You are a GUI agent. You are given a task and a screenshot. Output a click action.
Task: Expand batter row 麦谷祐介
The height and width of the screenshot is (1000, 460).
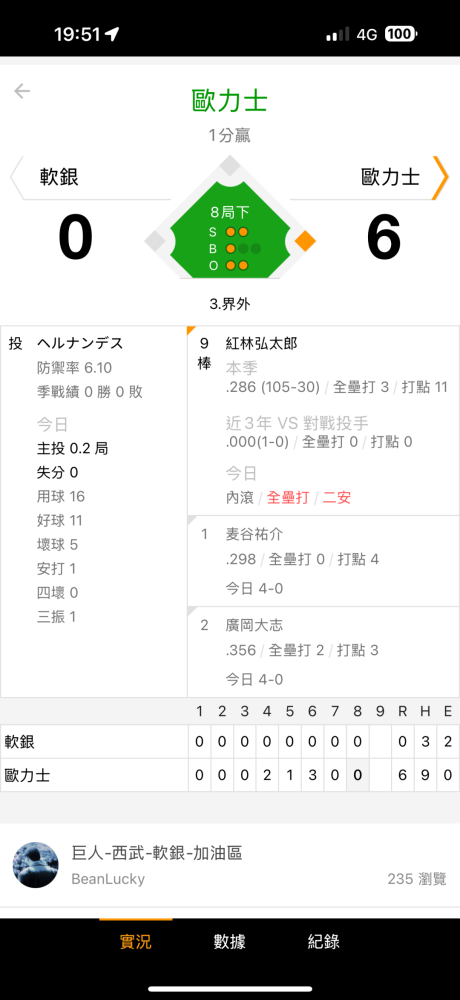(323, 561)
